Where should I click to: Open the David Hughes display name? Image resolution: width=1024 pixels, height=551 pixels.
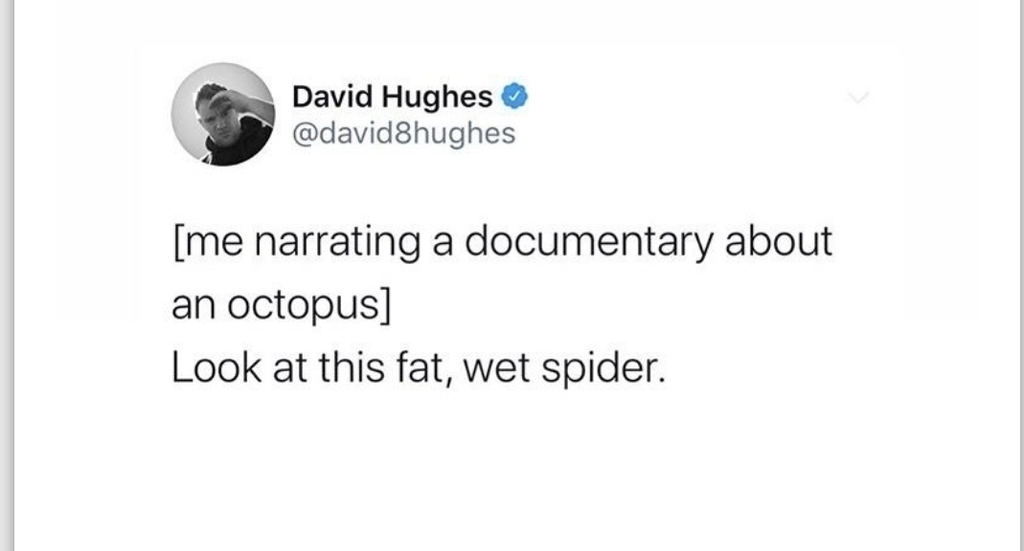point(392,97)
